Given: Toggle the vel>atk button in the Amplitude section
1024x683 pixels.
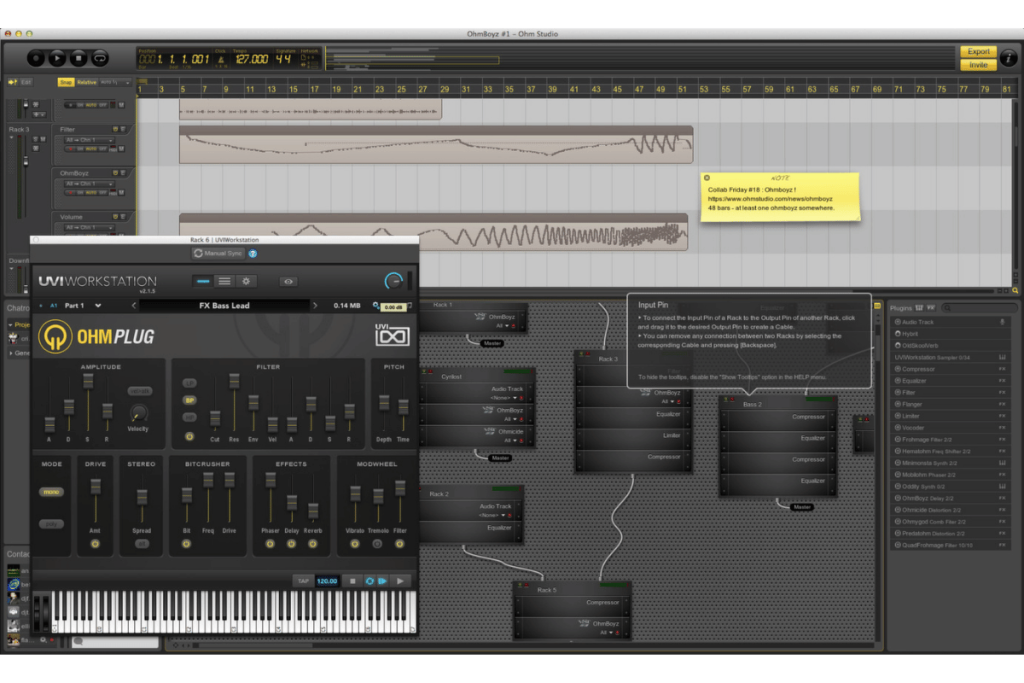Looking at the screenshot, I should pyautogui.click(x=140, y=391).
